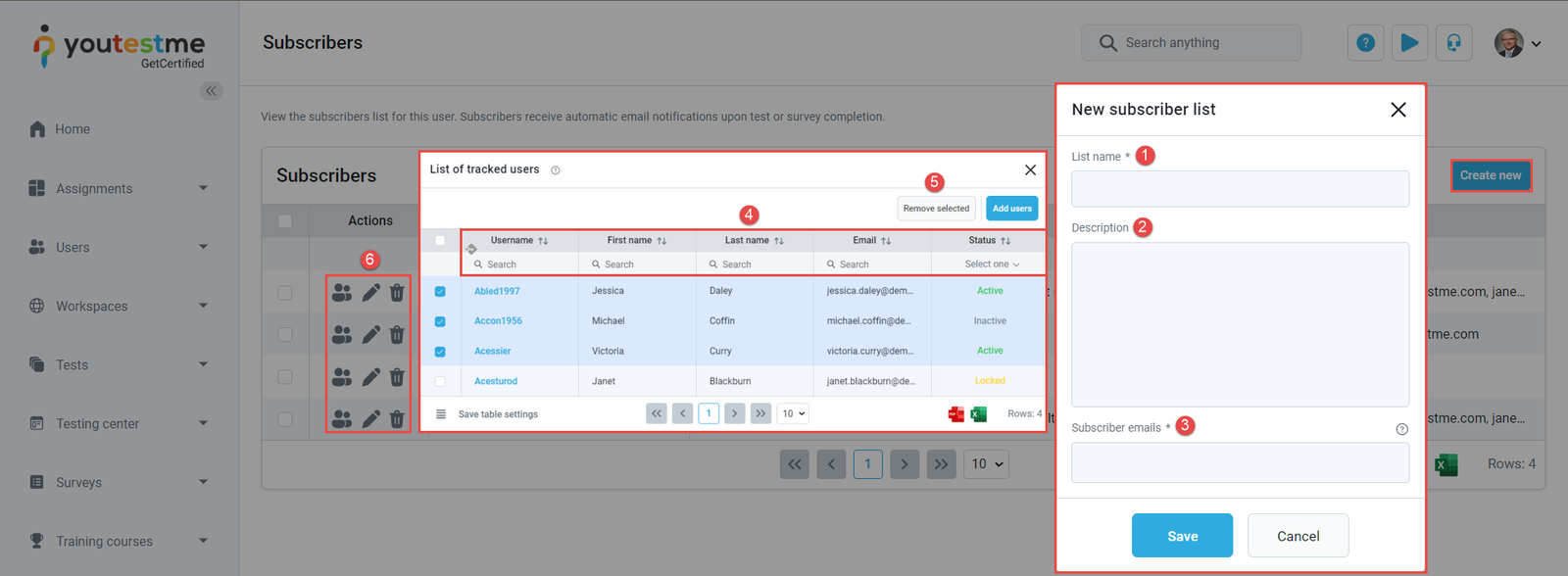Click the headset support icon
Image resolution: width=1568 pixels, height=576 pixels.
1453,43
